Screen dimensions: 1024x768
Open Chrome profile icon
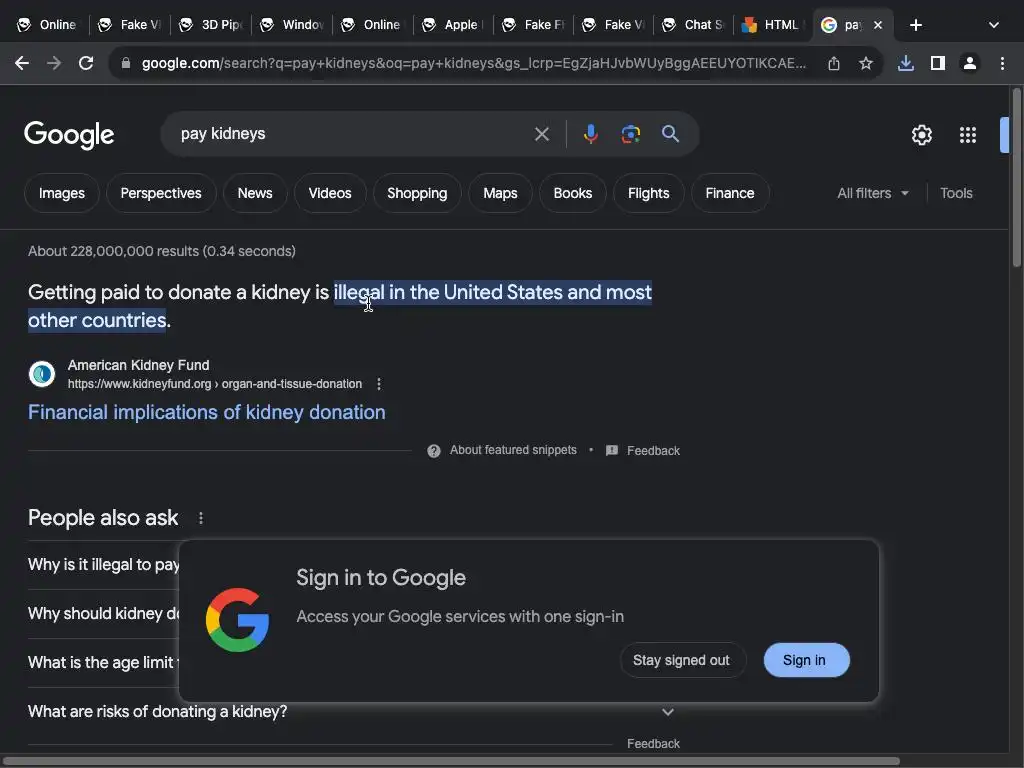click(x=970, y=63)
